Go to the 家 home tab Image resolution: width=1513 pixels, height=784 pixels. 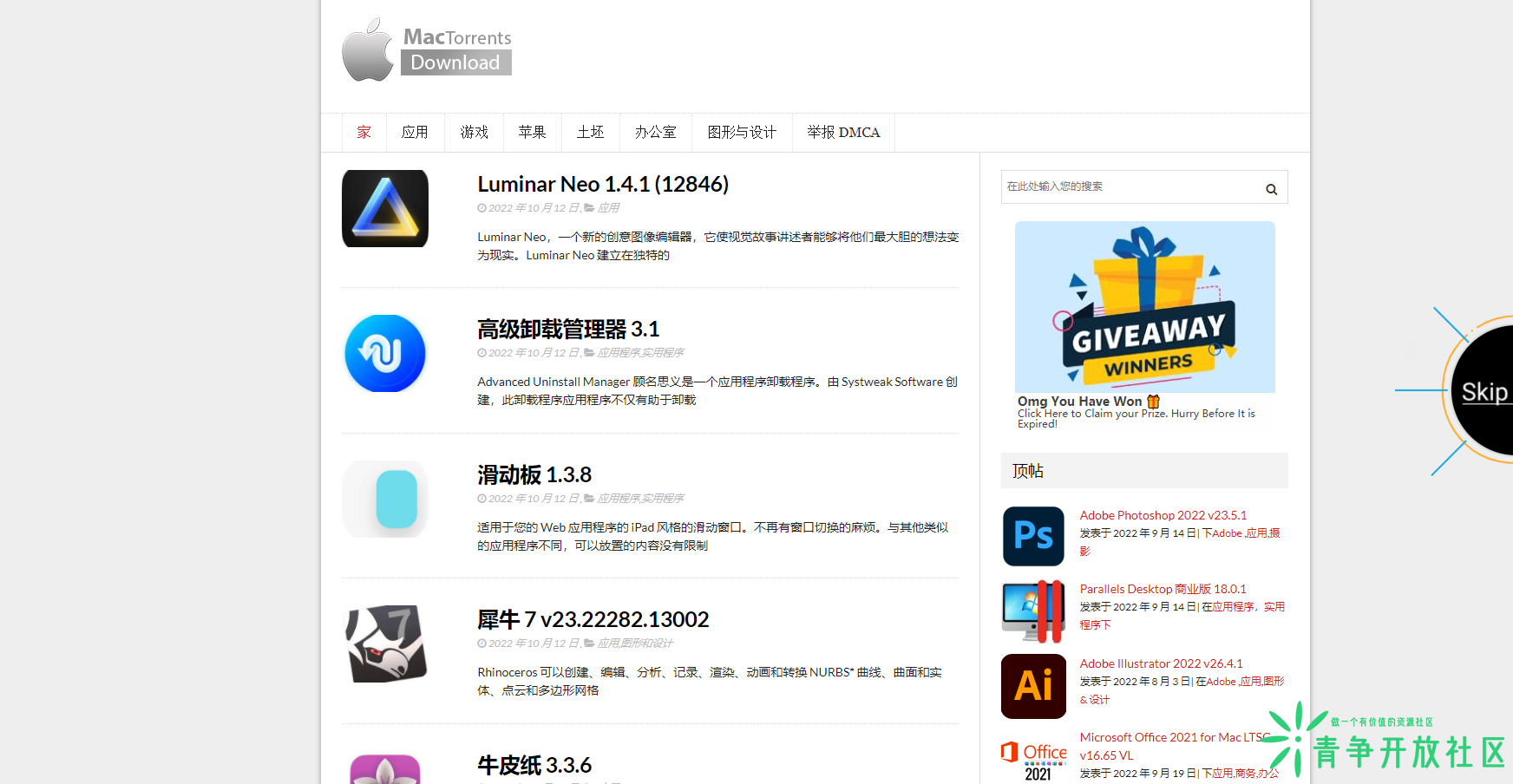364,132
